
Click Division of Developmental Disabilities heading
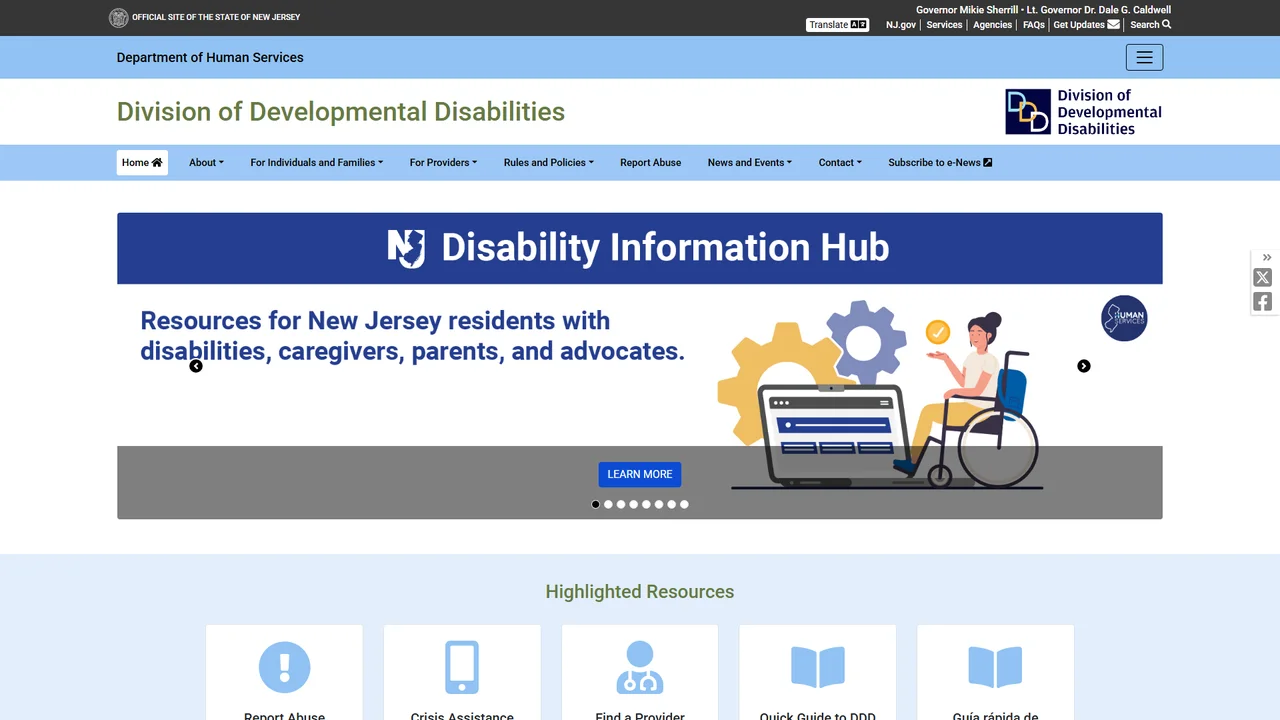341,111
